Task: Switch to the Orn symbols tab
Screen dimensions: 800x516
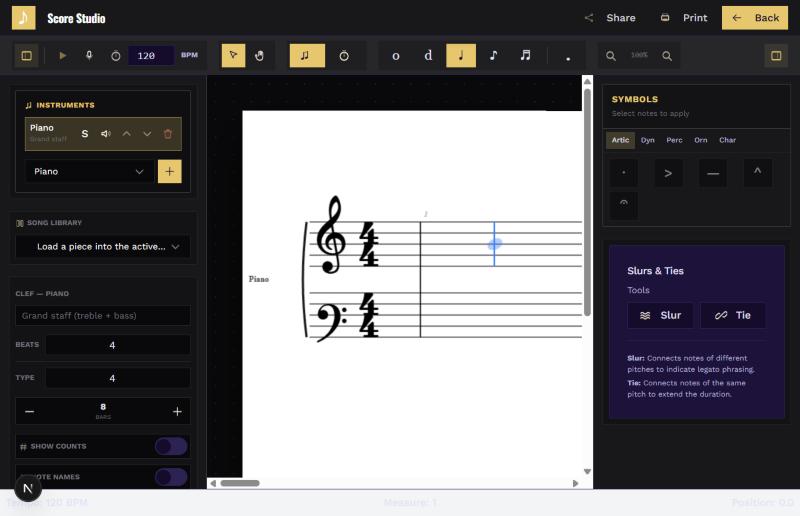Action: pyautogui.click(x=701, y=140)
